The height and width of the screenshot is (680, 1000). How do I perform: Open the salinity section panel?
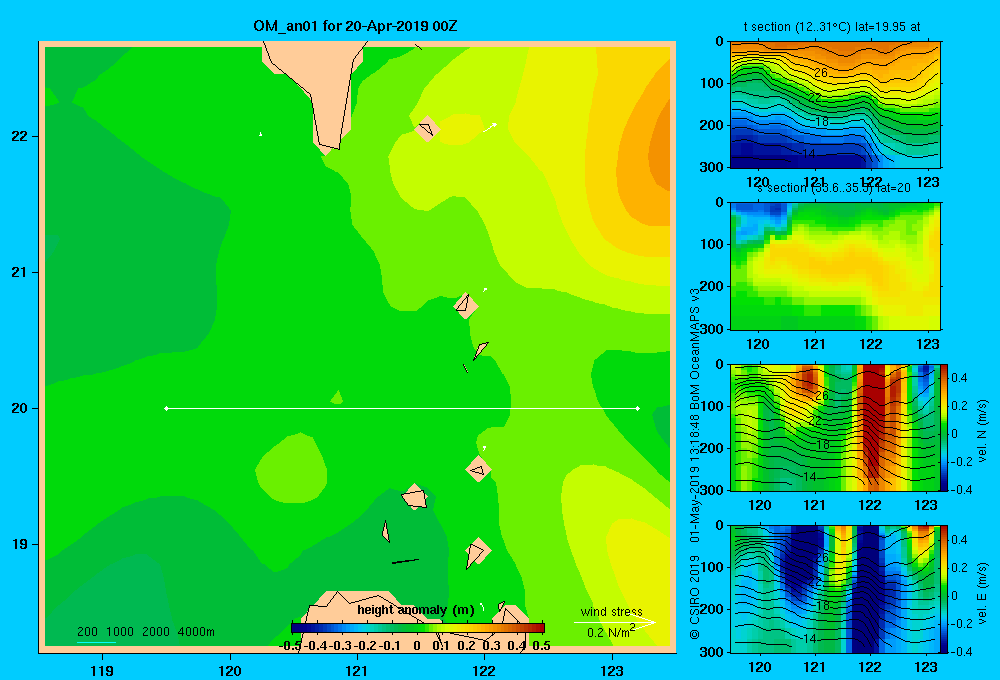(x=835, y=266)
